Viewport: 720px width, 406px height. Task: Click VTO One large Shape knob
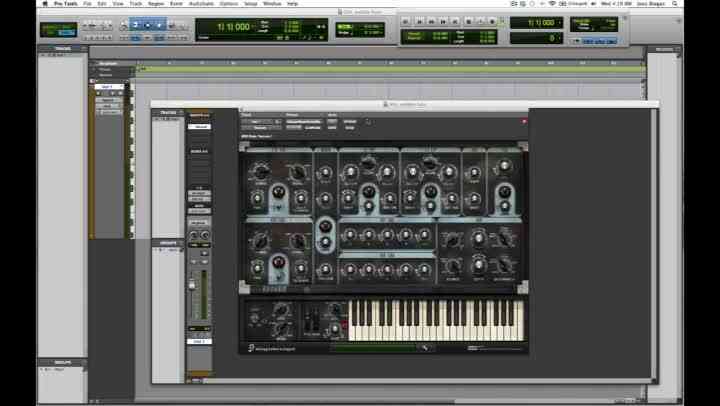click(x=279, y=192)
